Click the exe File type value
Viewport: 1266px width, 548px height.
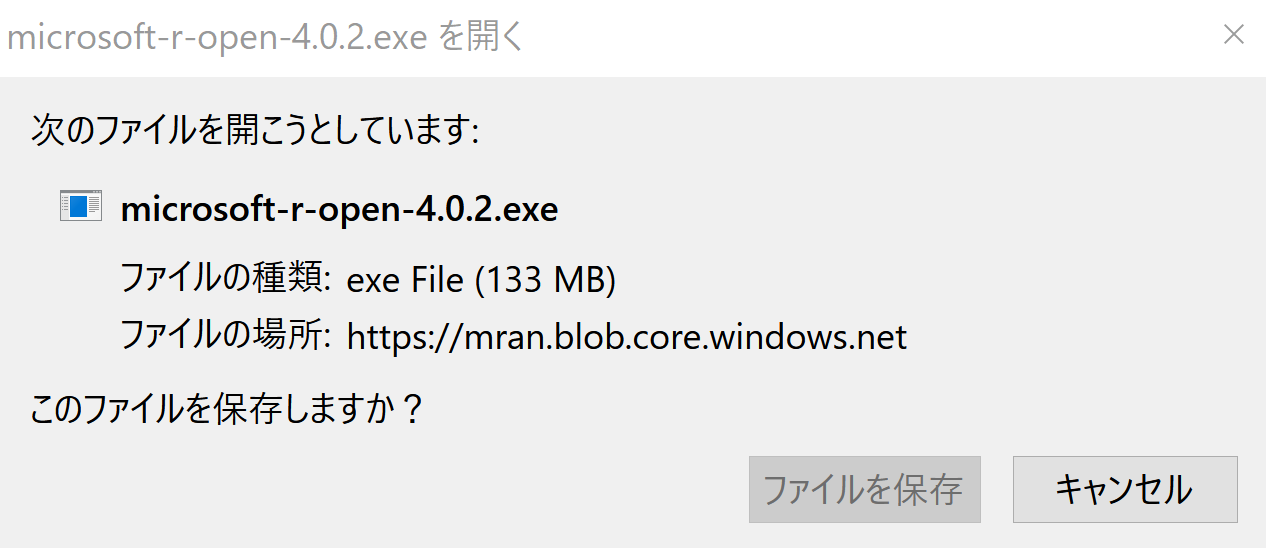405,280
